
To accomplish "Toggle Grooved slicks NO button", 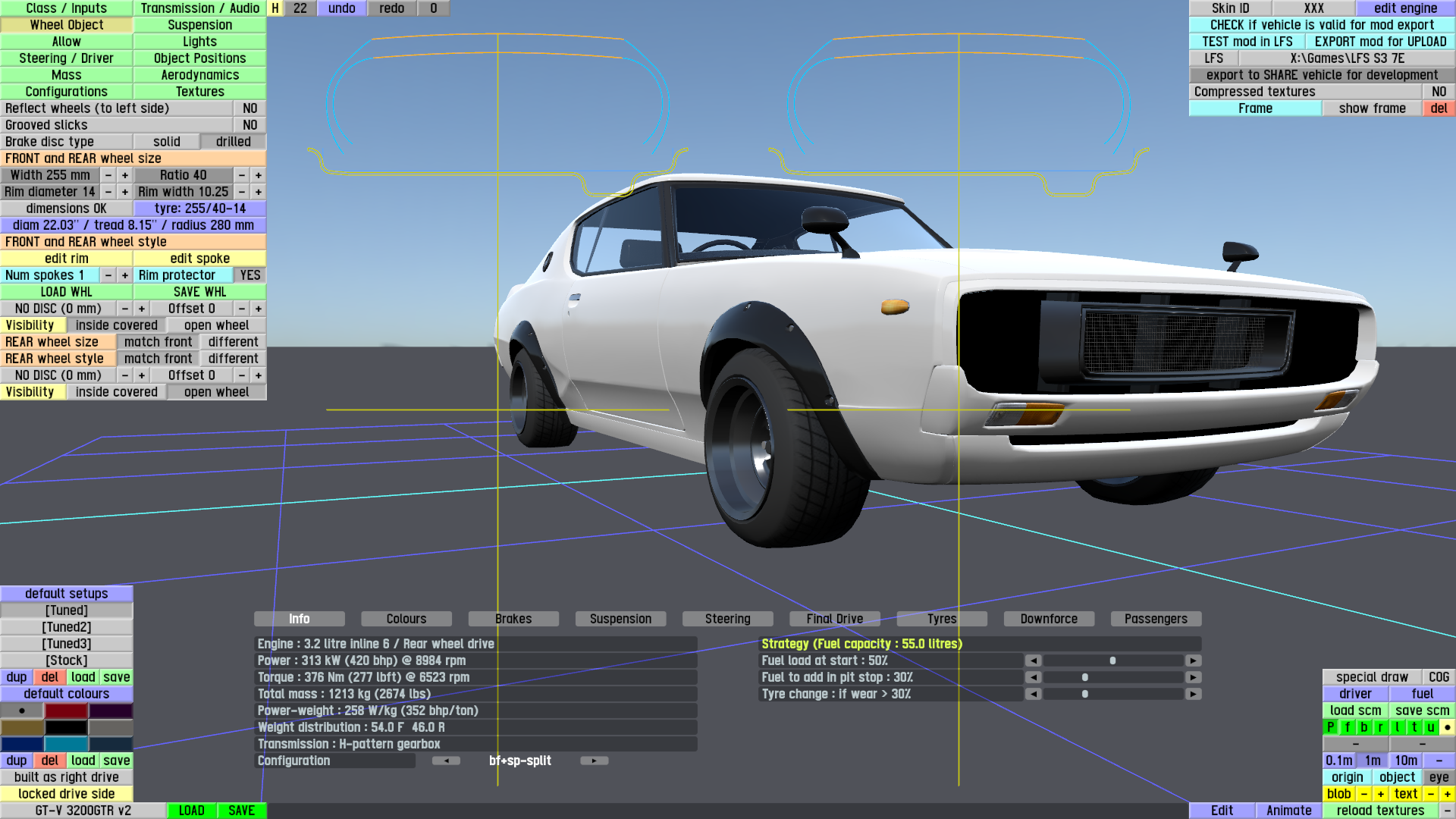I will pos(249,125).
